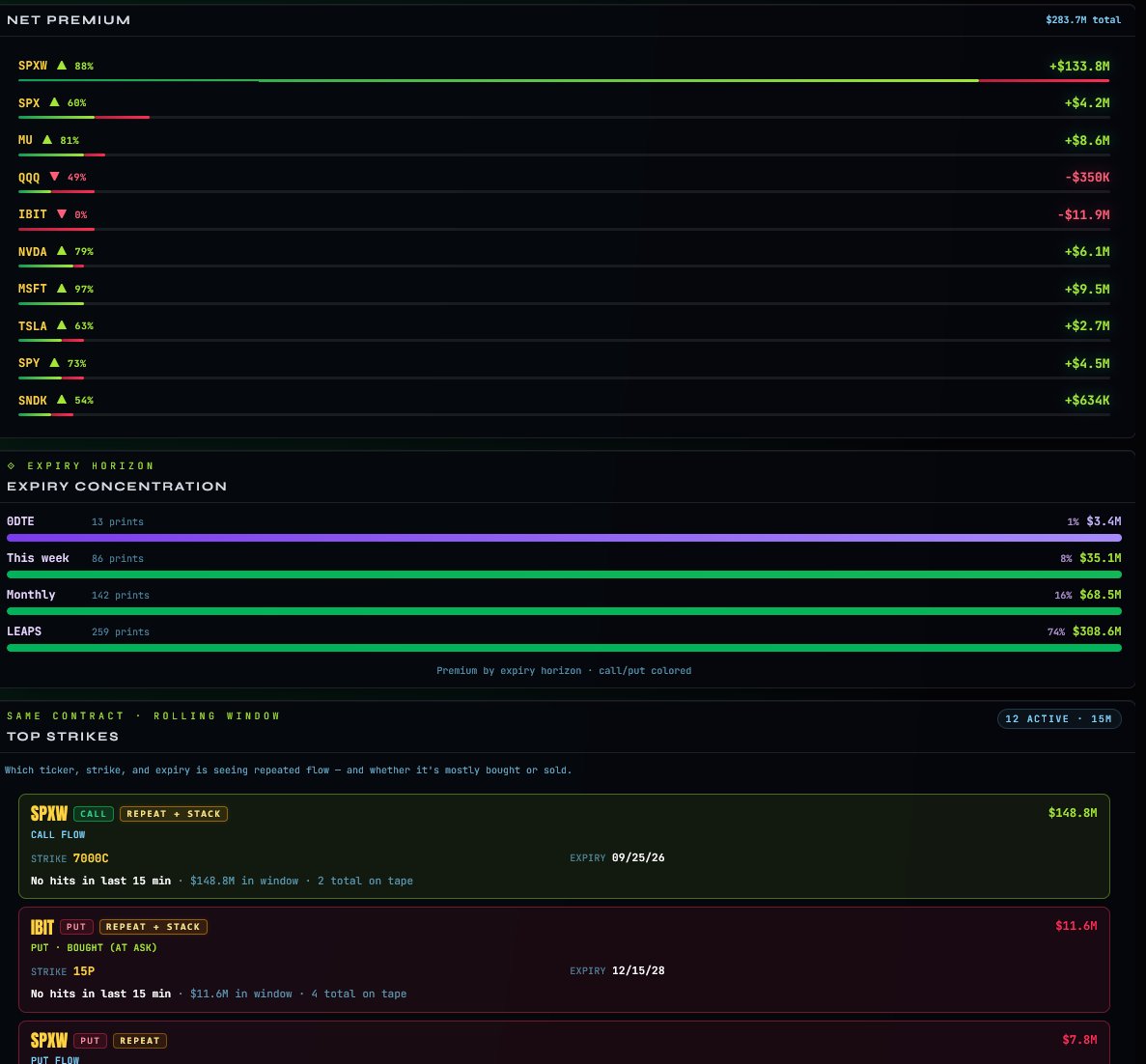Click the green up arrow beside SPXW
1146x1064 pixels.
pyautogui.click(x=62, y=65)
